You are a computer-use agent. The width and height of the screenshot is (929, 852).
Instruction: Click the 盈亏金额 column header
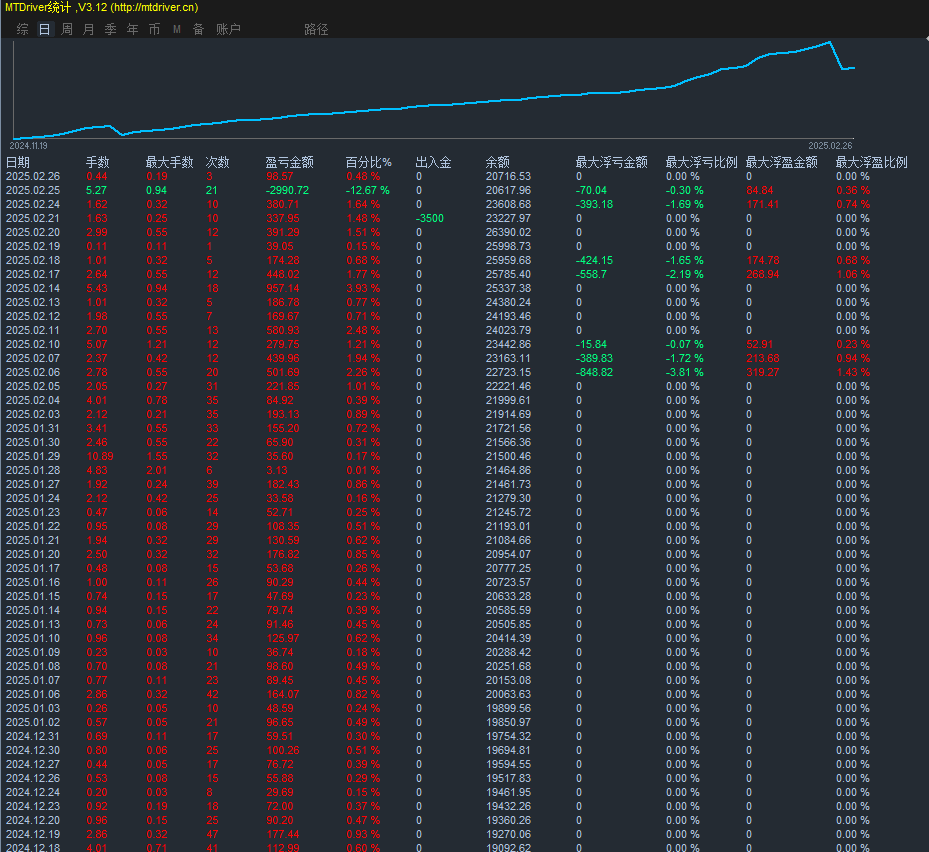pyautogui.click(x=289, y=162)
